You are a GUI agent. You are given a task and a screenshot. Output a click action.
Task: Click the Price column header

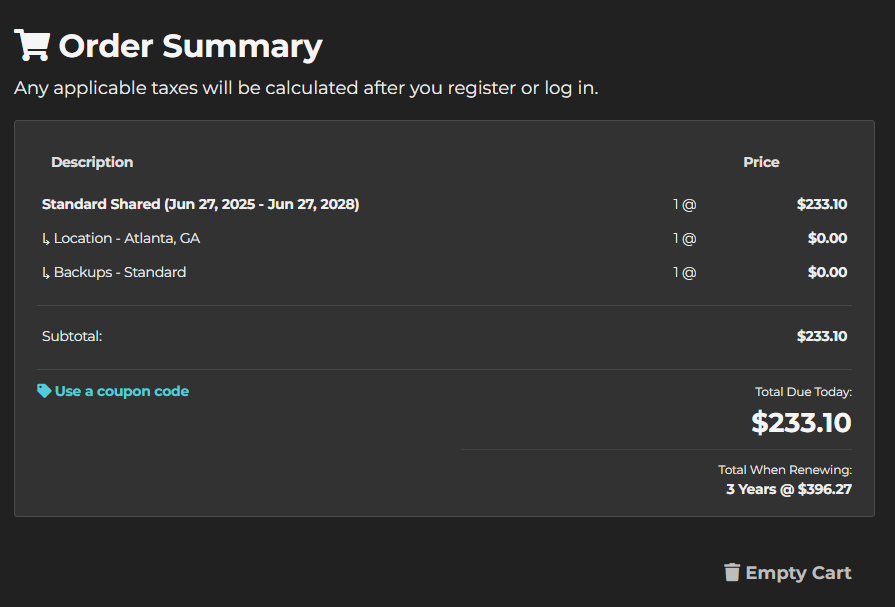(761, 162)
